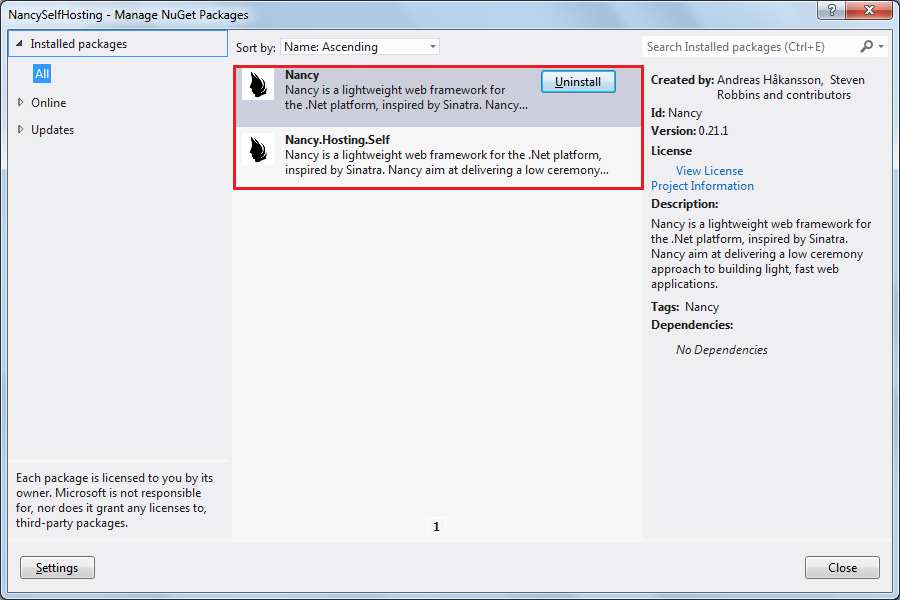Click the No Dependencies text
The image size is (900, 600).
click(721, 350)
